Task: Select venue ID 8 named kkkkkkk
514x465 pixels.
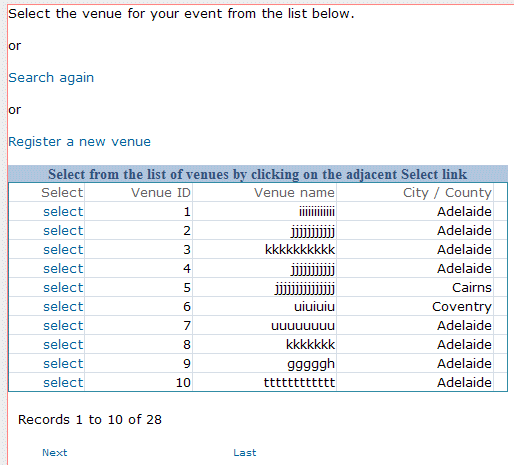Action: point(63,345)
